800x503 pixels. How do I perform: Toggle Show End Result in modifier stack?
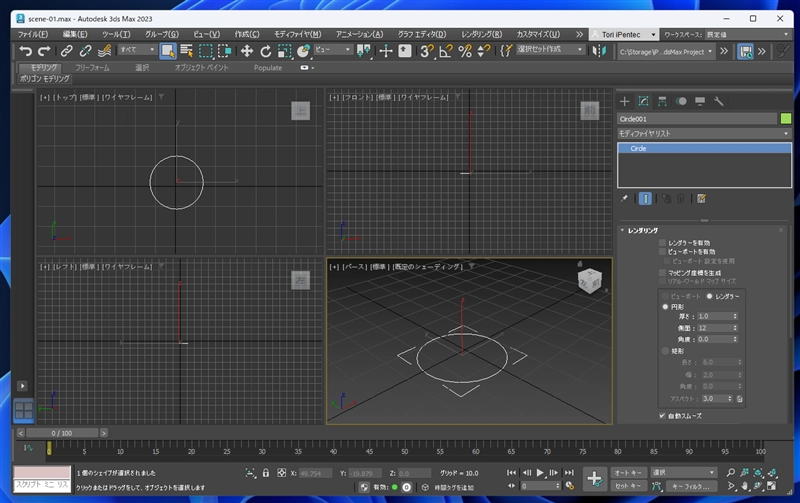click(645, 198)
